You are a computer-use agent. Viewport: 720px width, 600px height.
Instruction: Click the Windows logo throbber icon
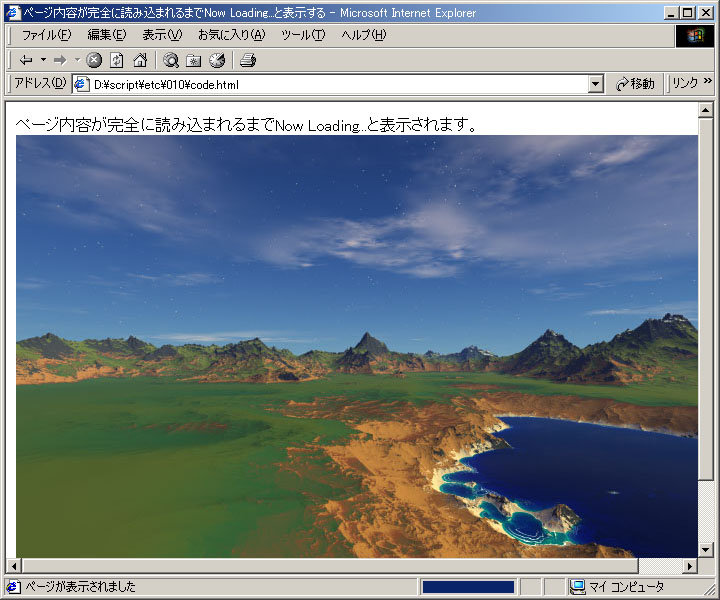click(695, 36)
